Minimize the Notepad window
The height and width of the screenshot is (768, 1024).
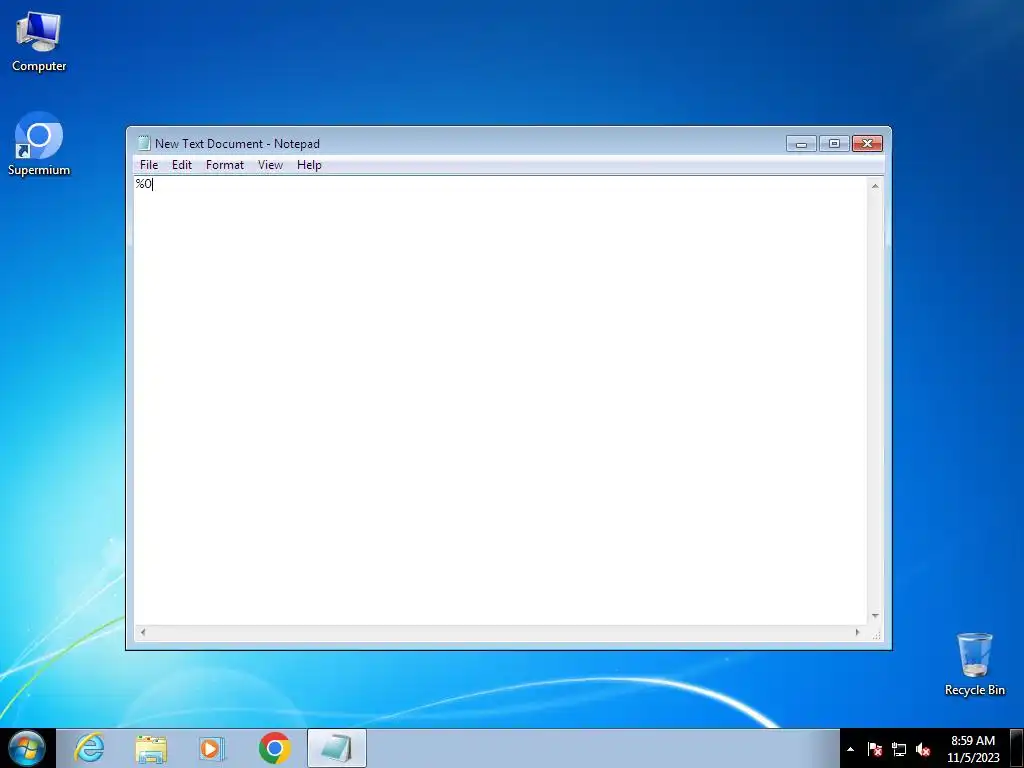coord(801,144)
